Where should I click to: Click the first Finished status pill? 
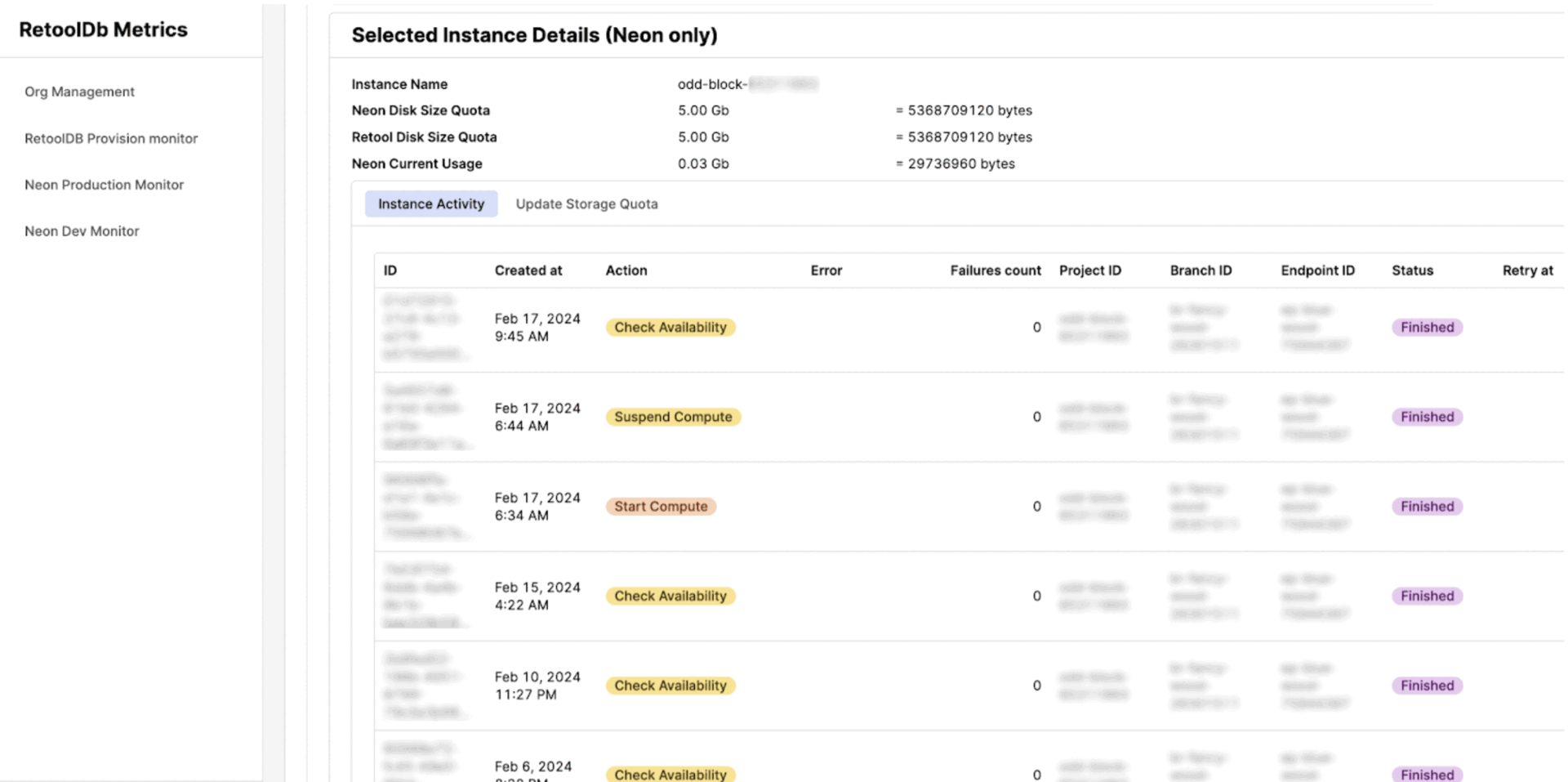1427,327
